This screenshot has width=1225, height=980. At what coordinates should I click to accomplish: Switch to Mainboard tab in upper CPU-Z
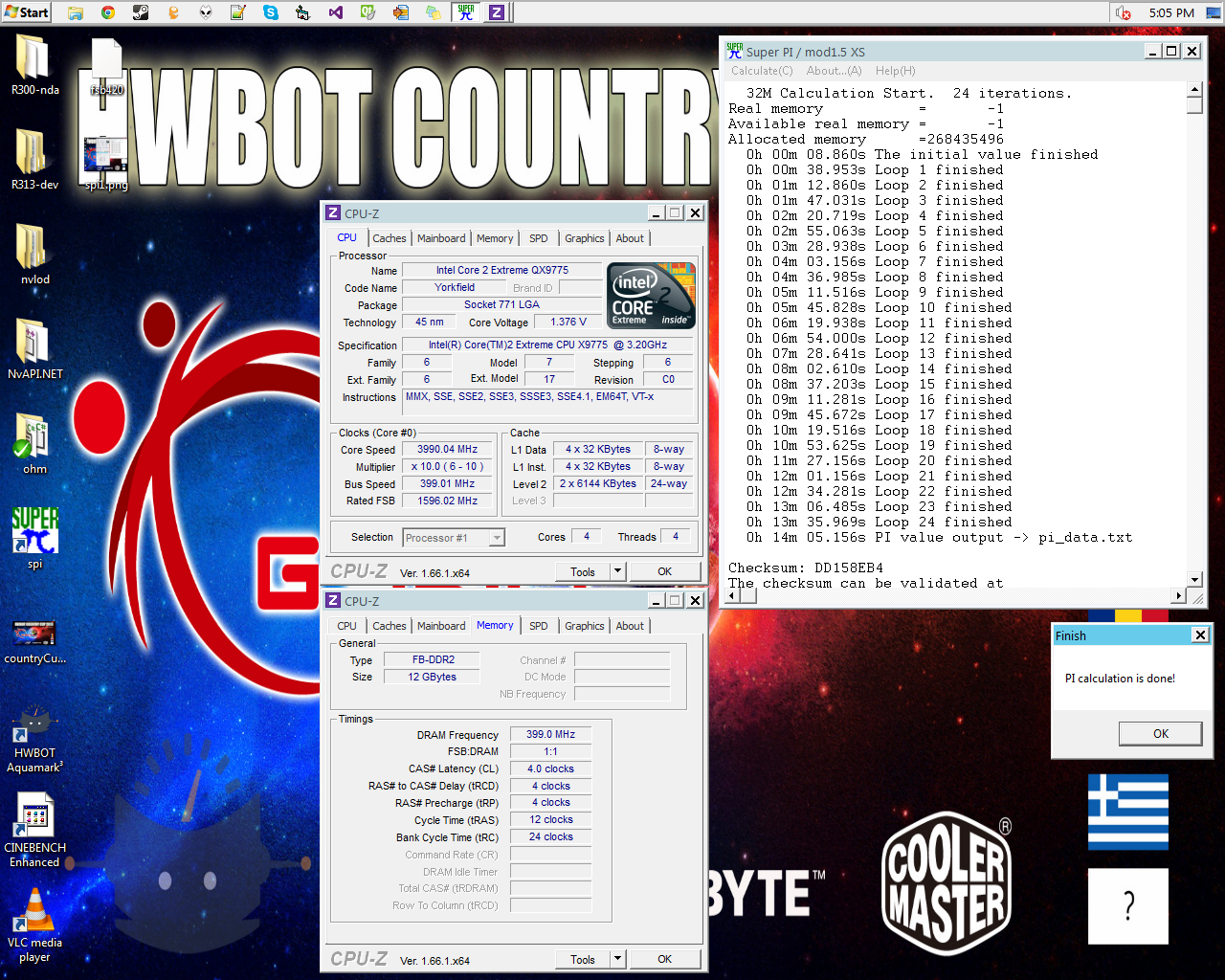(x=441, y=238)
